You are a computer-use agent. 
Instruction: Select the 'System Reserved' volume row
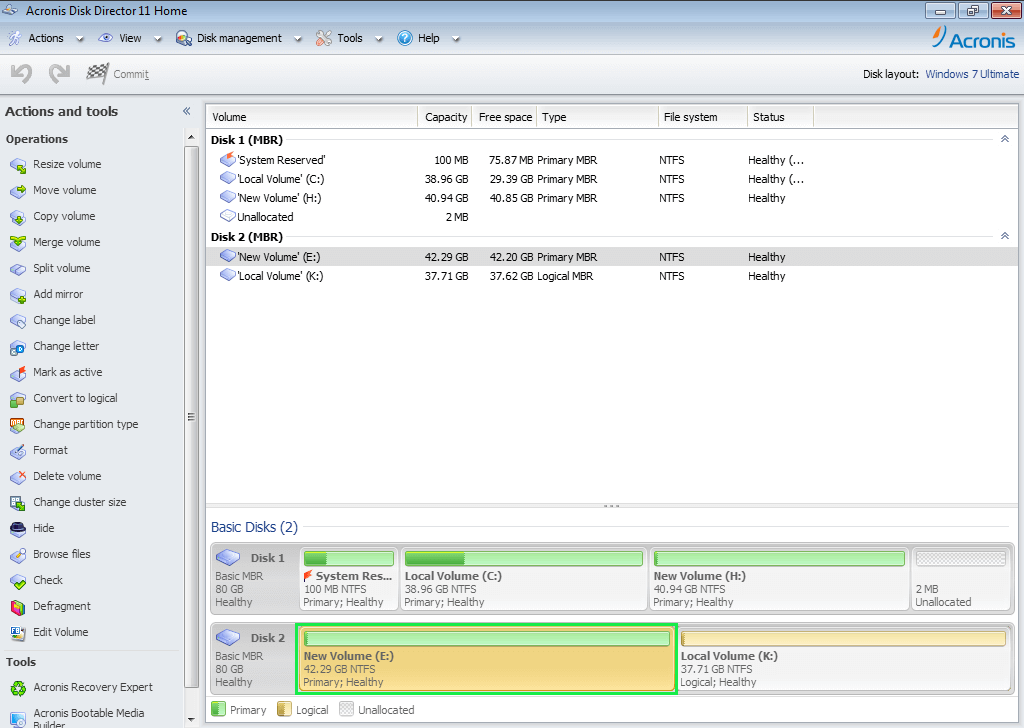(x=611, y=160)
